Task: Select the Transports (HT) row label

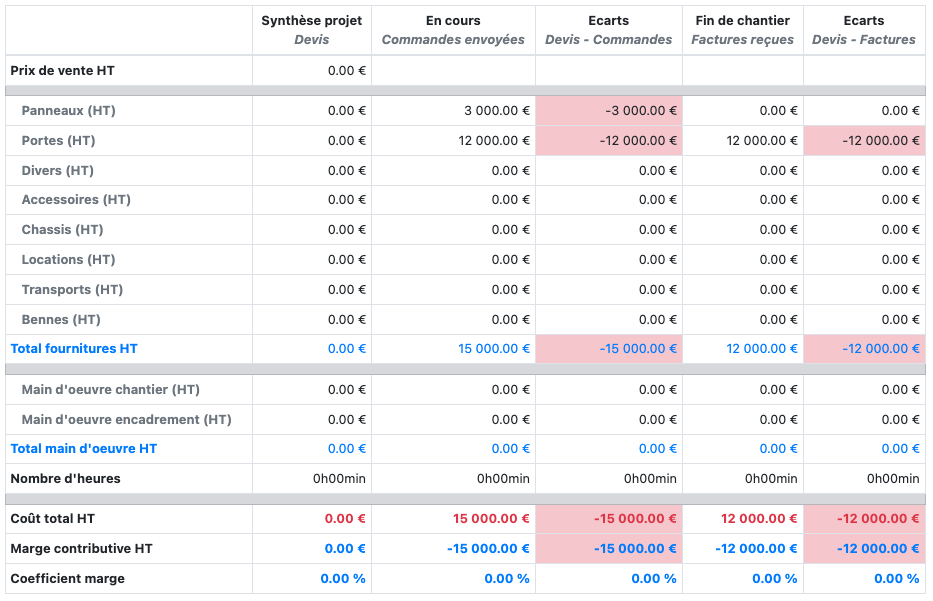Action: (x=72, y=290)
